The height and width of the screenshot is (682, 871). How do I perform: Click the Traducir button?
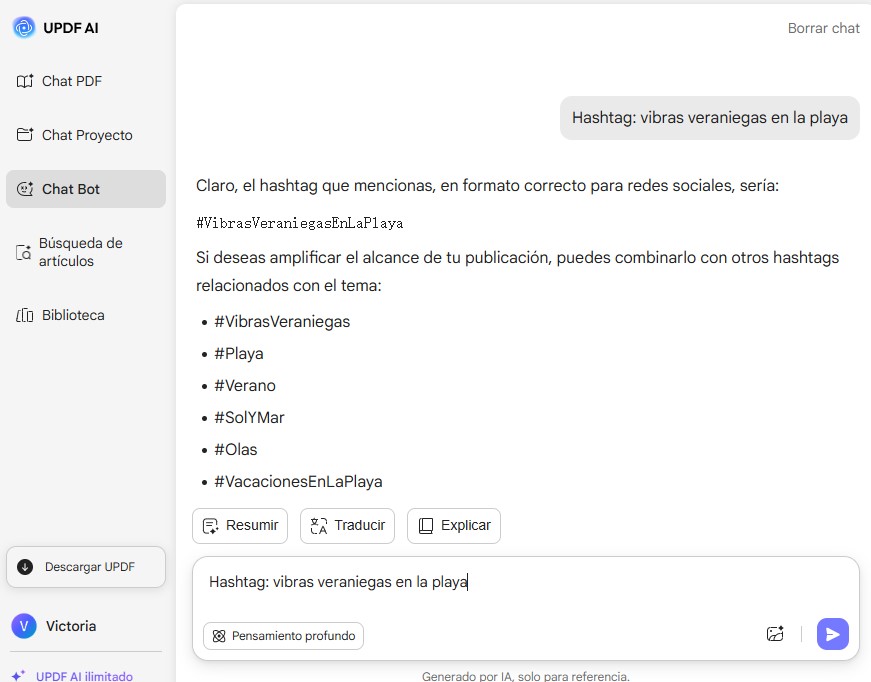347,525
